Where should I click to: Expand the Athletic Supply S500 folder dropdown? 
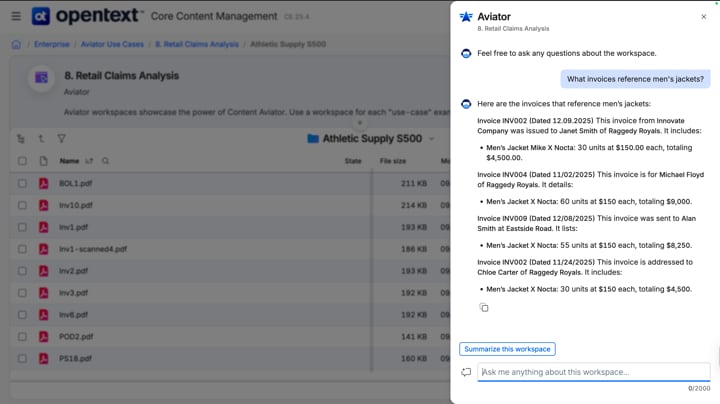click(x=432, y=139)
